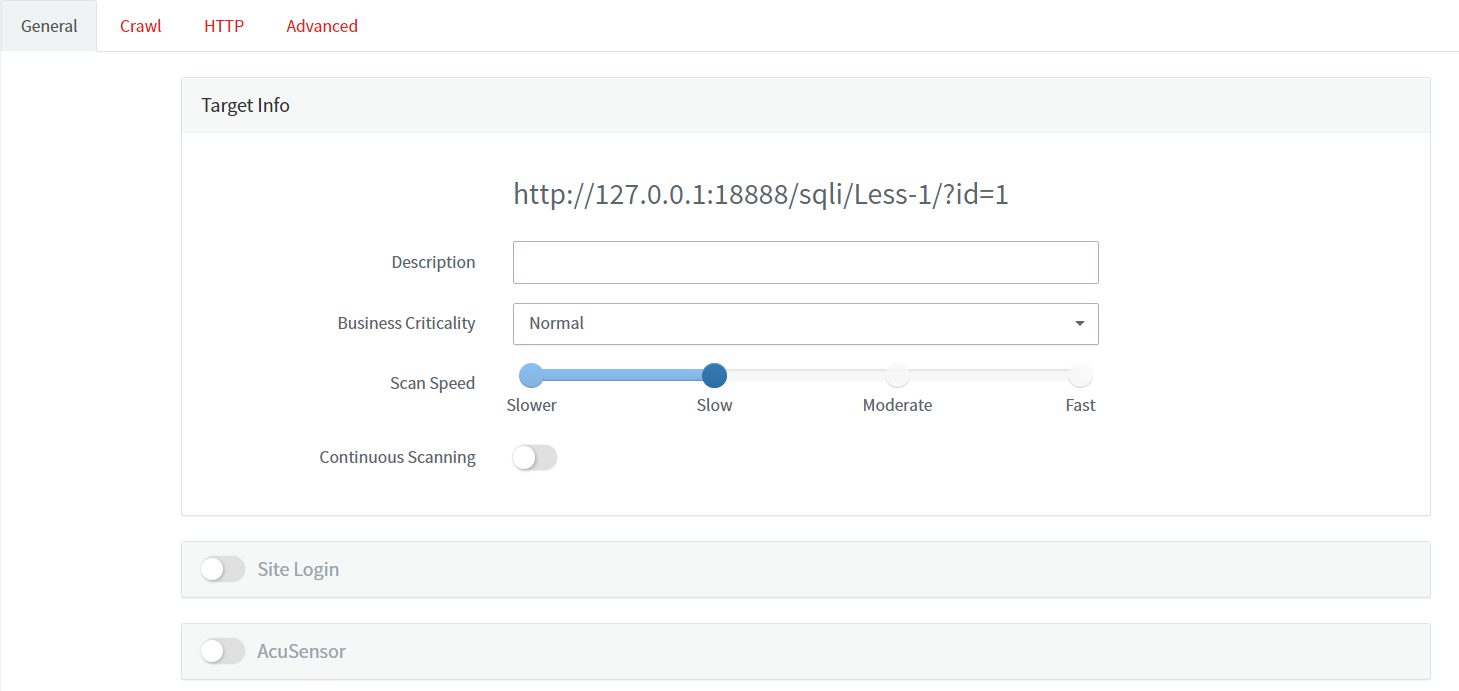
Task: Click the Moderate text label under slider
Action: [897, 405]
